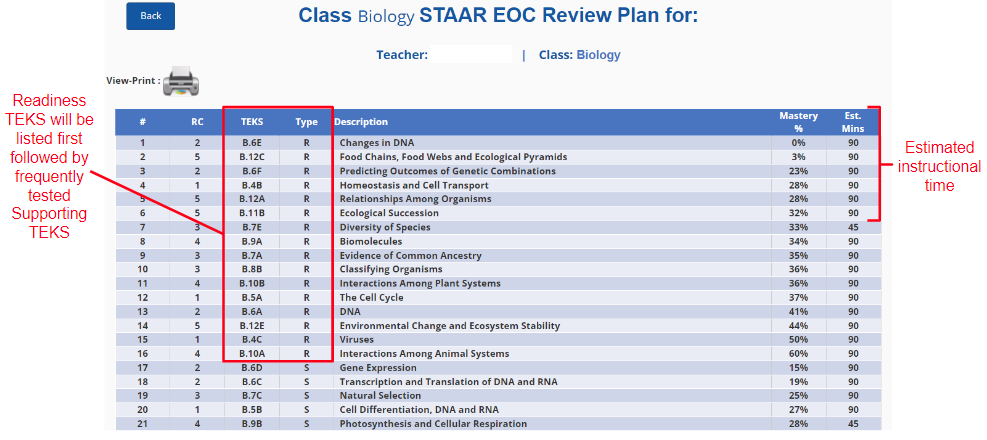The width and height of the screenshot is (987, 440).
Task: Select the Biomolecules description
Action: [371, 241]
